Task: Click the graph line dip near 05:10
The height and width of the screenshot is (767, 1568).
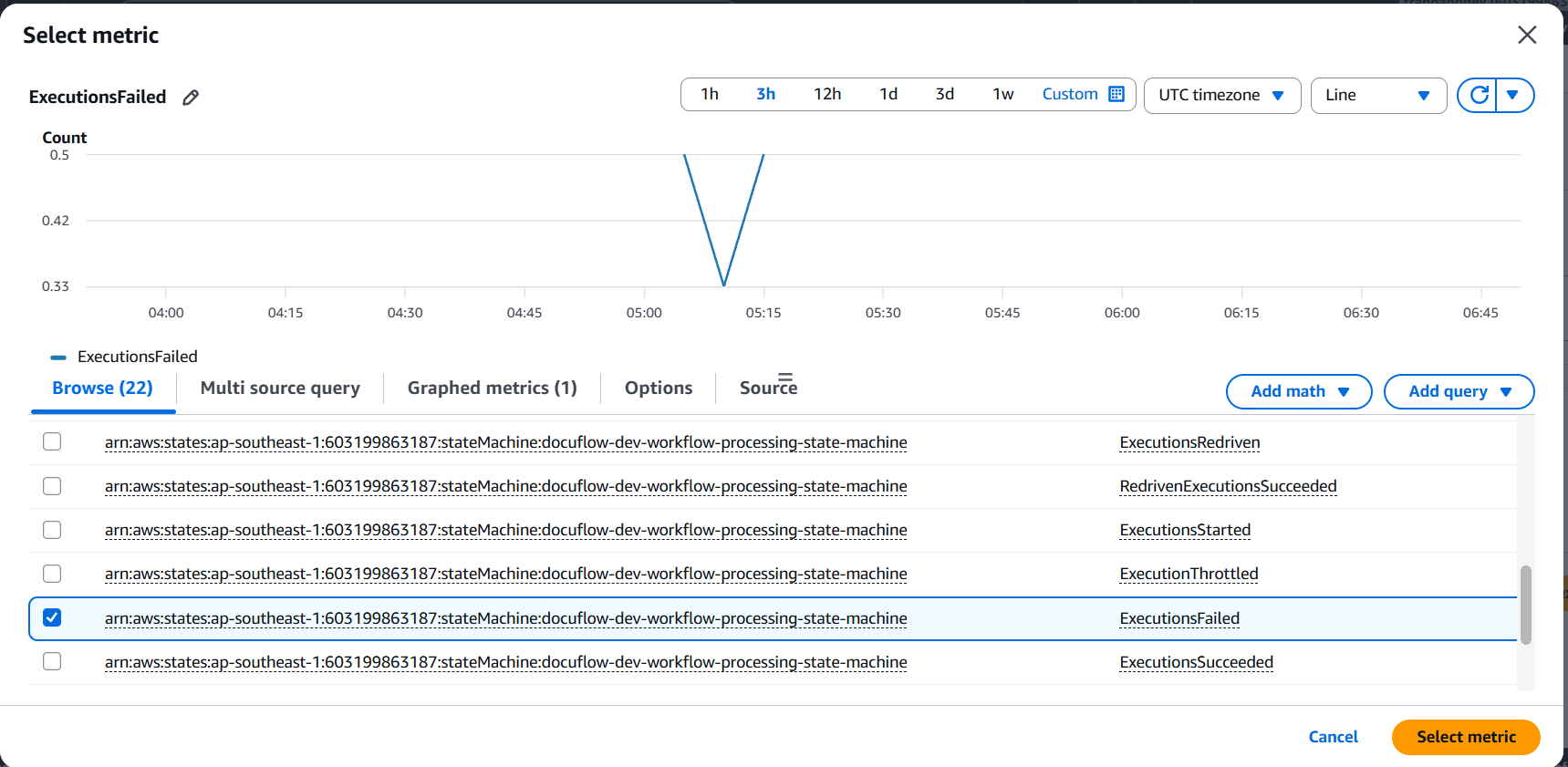Action: [723, 285]
